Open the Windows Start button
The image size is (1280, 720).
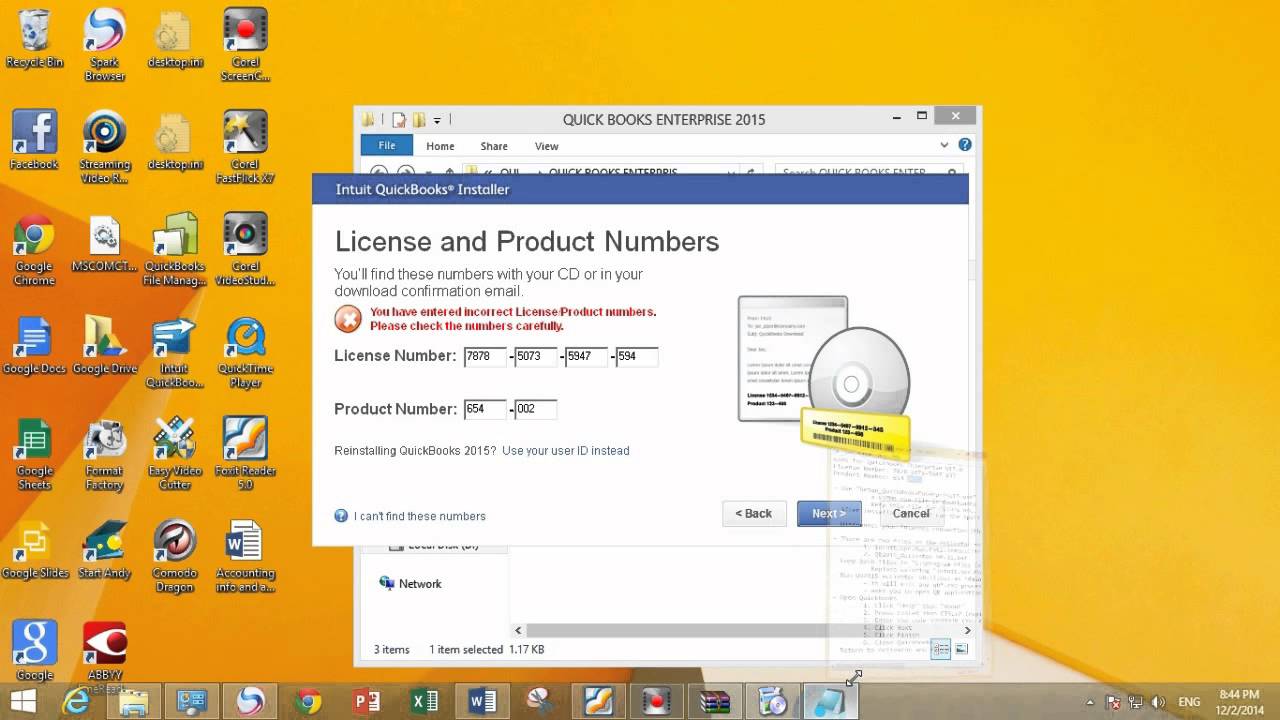pos(23,702)
